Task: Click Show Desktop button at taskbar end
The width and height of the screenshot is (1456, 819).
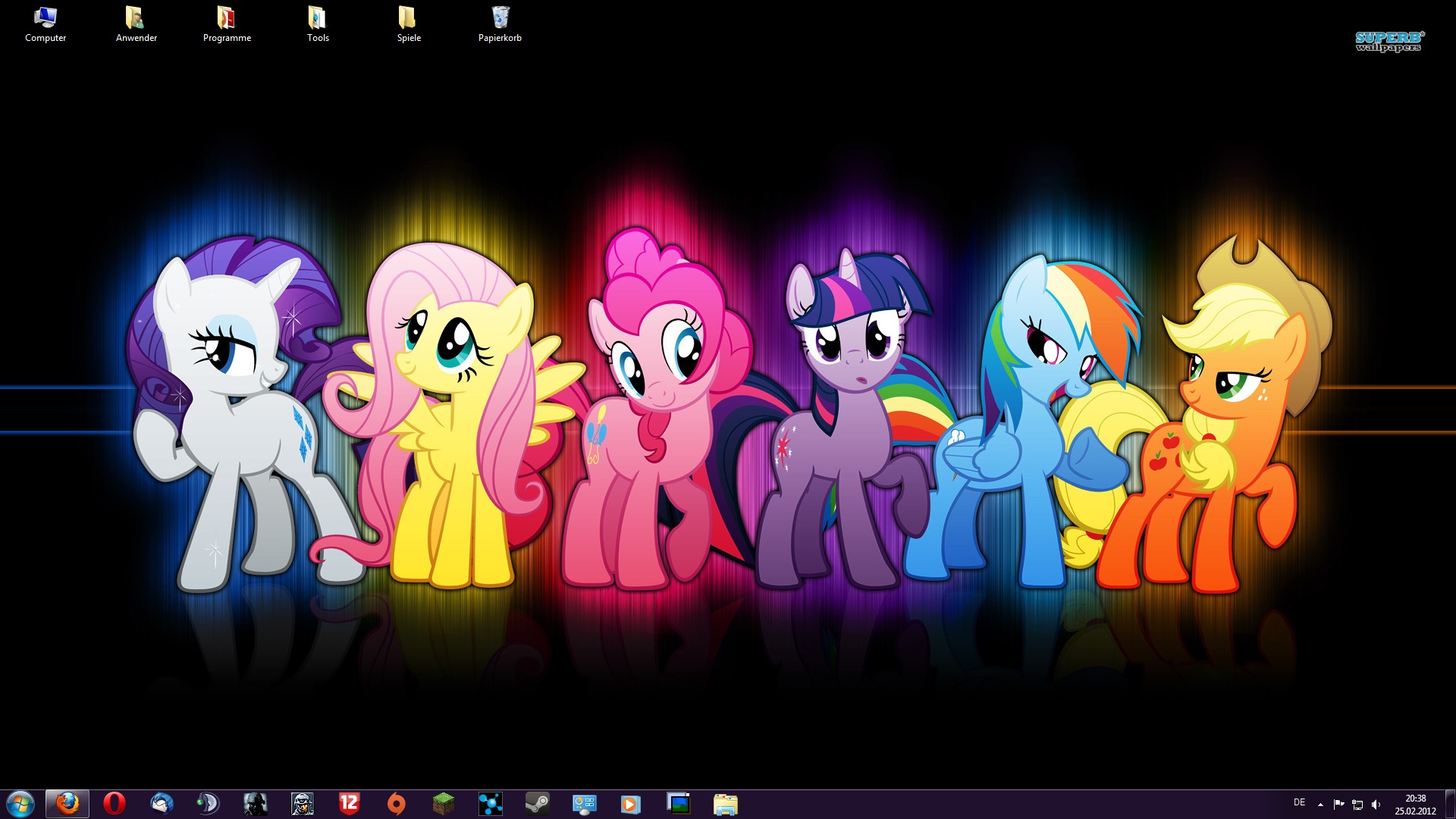Action: [x=1450, y=804]
